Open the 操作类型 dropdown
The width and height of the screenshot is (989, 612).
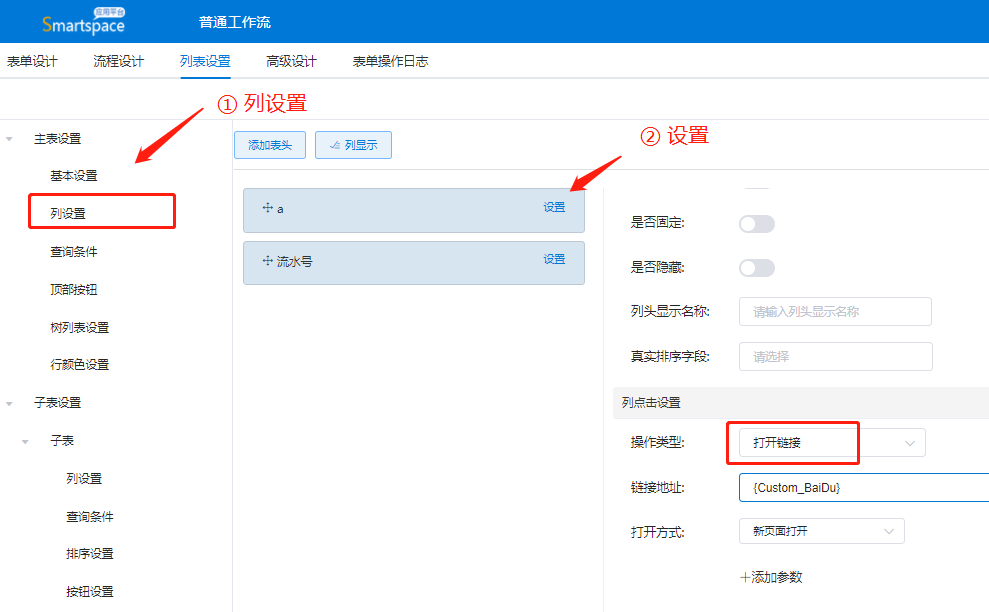[831, 442]
